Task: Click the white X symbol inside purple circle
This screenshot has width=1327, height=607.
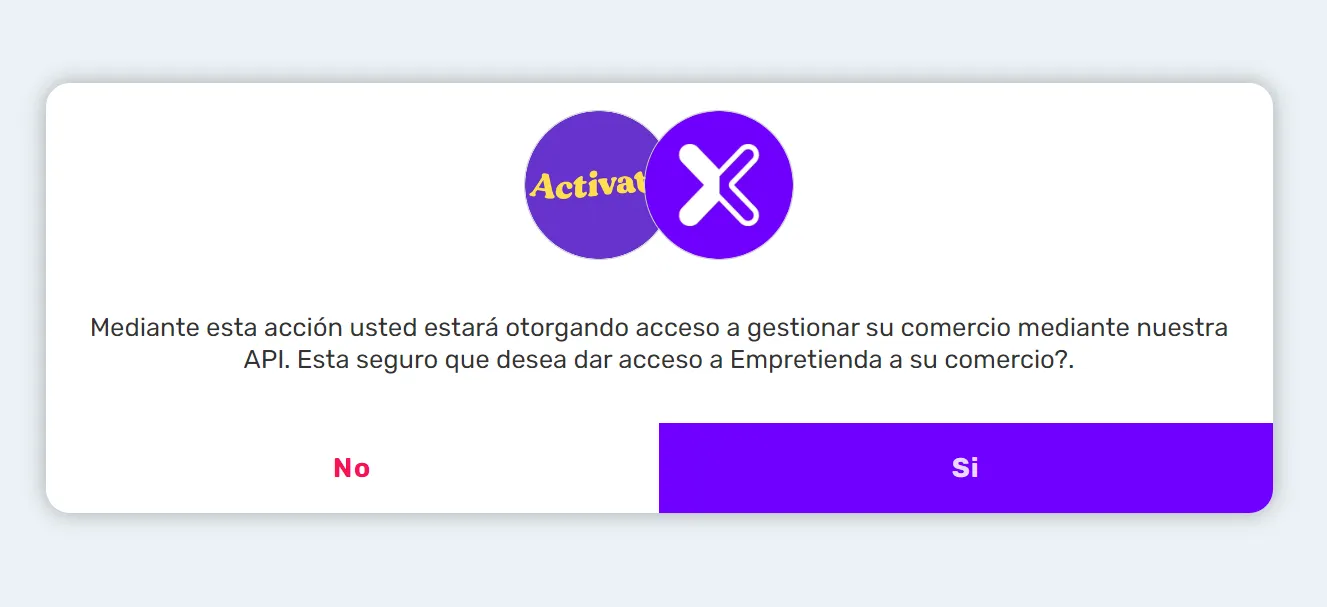Action: pyautogui.click(x=719, y=185)
